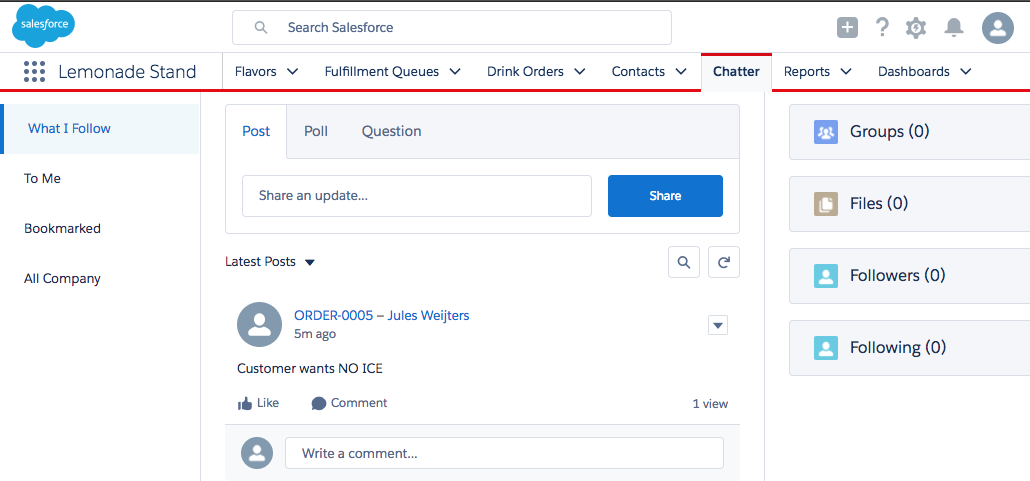
Task: Switch to the Poll tab
Action: pyautogui.click(x=316, y=131)
